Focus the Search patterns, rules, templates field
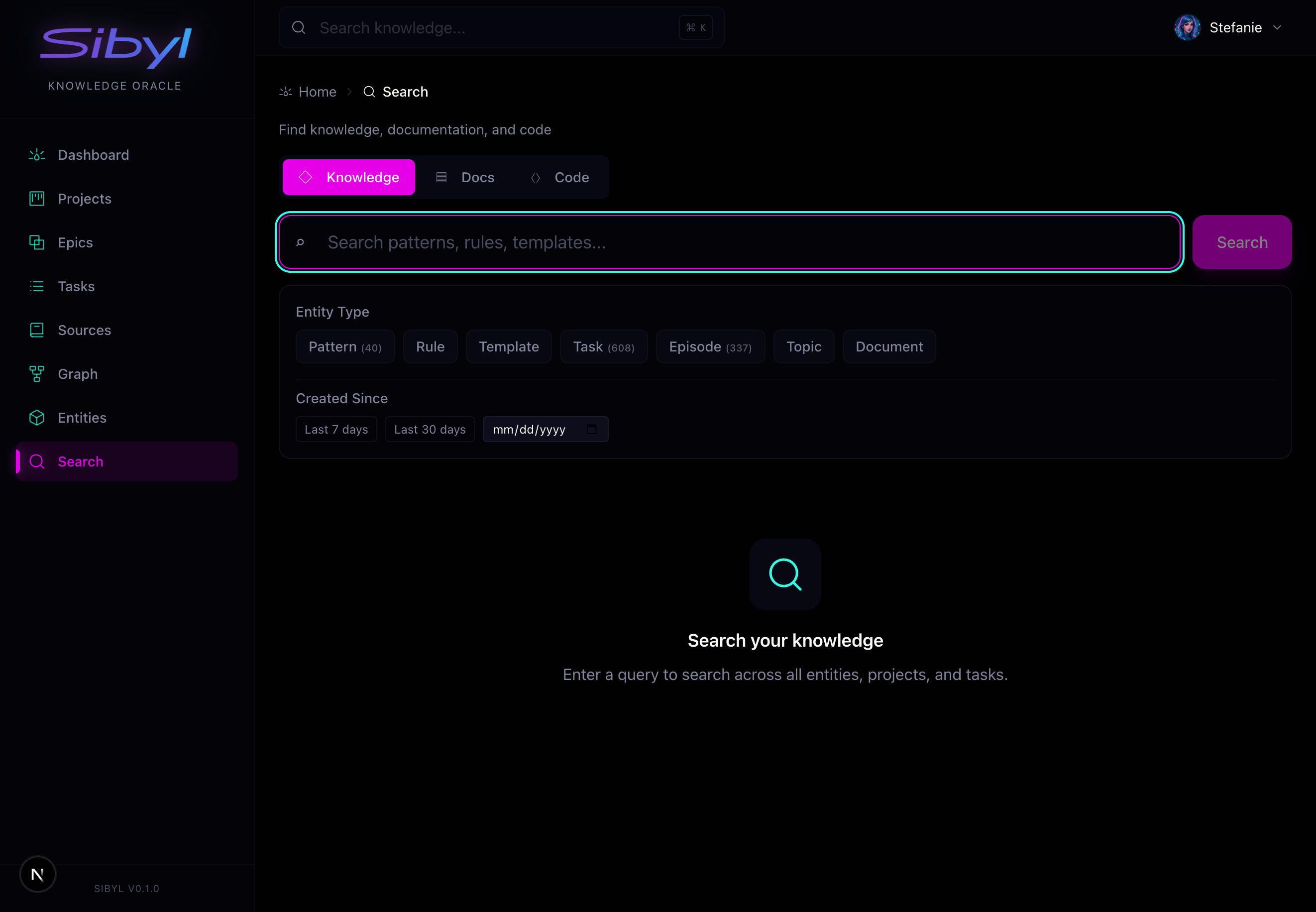 point(743,242)
